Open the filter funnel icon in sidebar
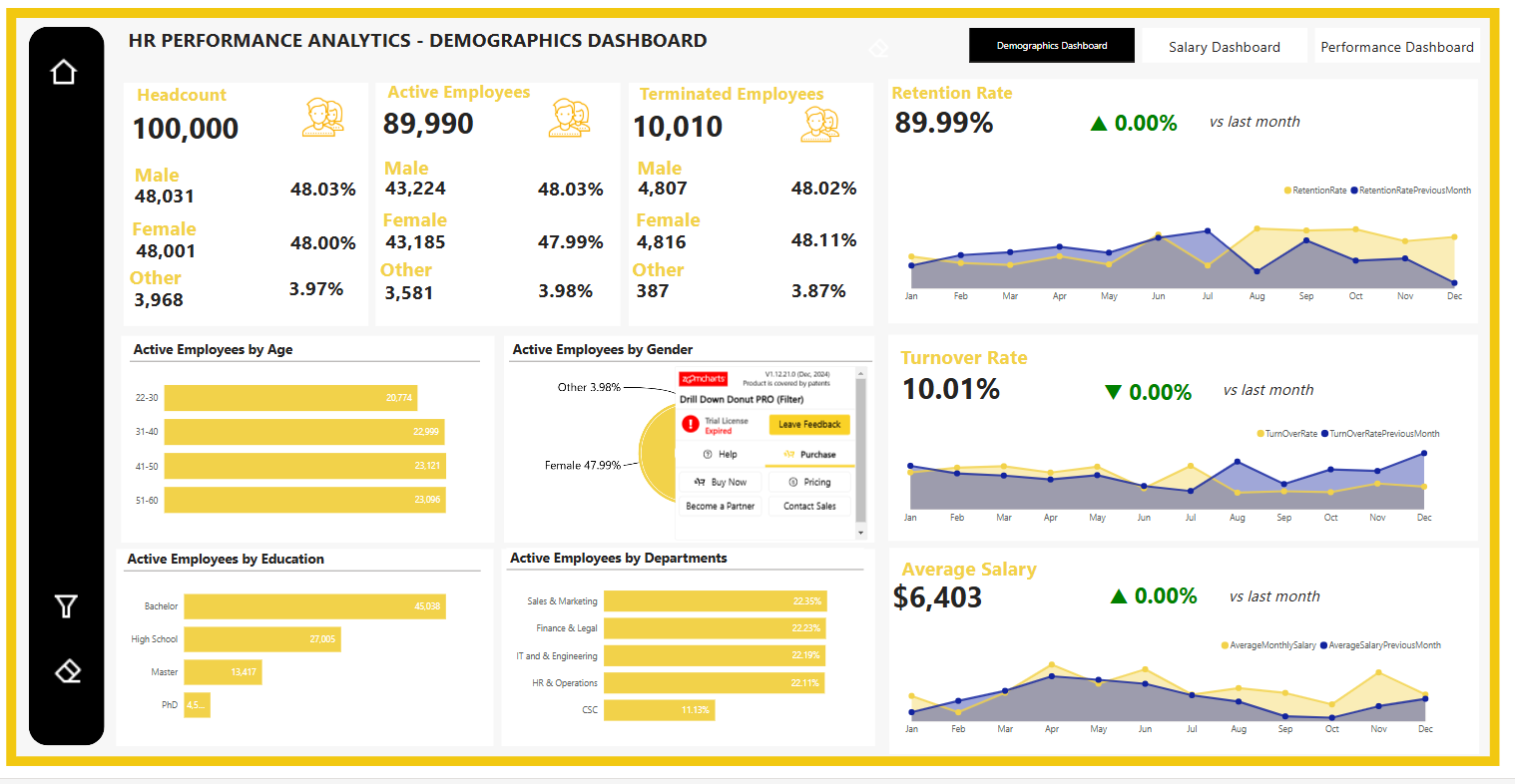 tap(66, 605)
